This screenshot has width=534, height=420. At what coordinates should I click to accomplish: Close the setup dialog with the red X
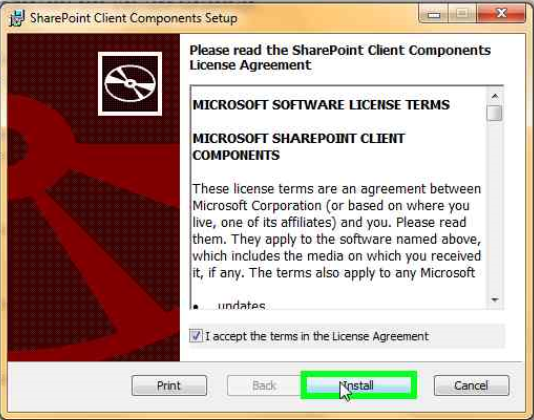pos(501,14)
